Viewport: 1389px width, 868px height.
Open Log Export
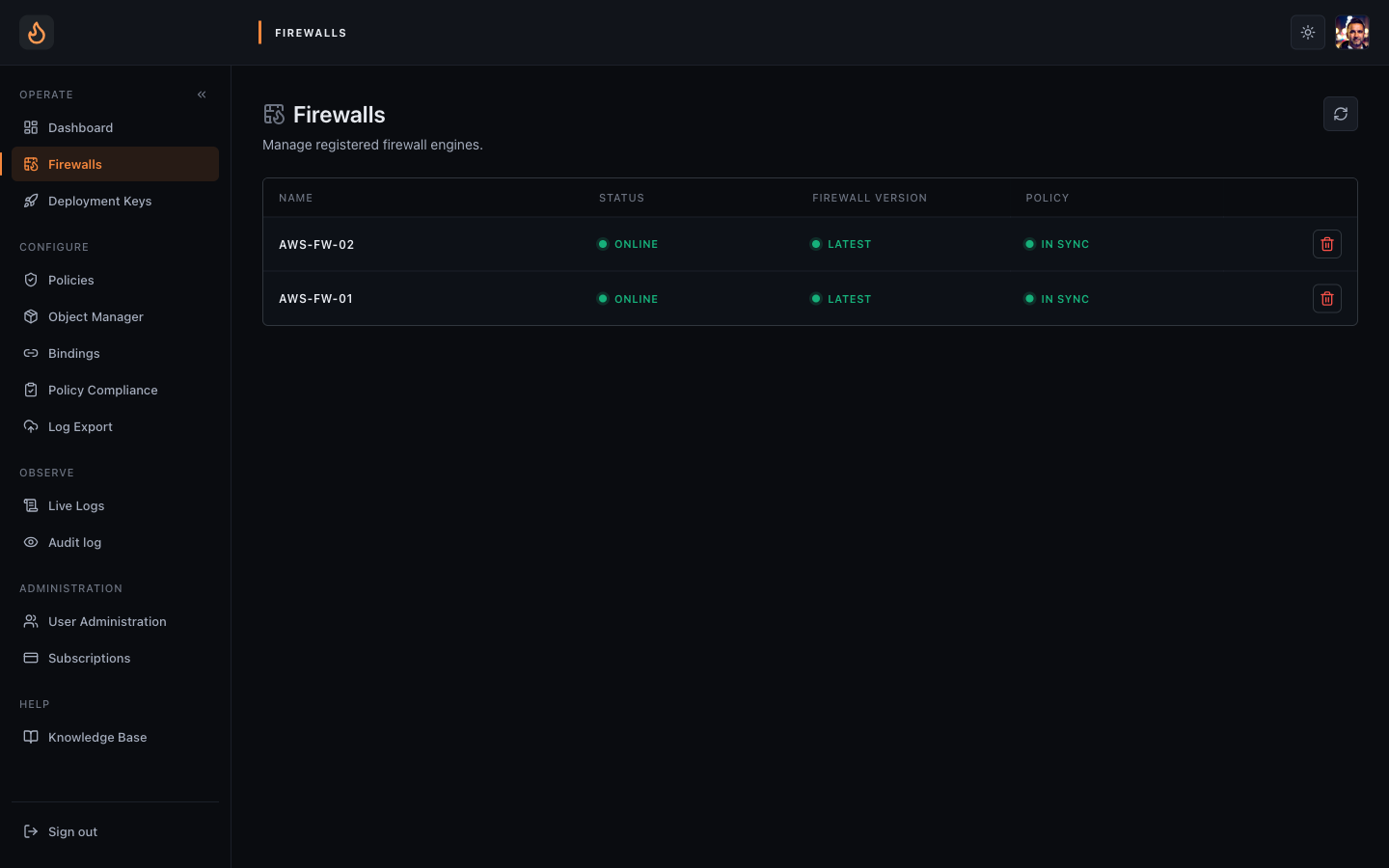coord(115,426)
